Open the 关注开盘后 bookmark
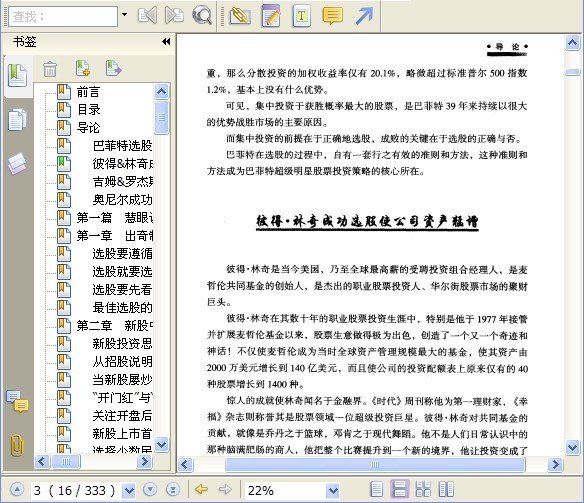Image resolution: width=584 pixels, height=503 pixels. click(x=123, y=416)
